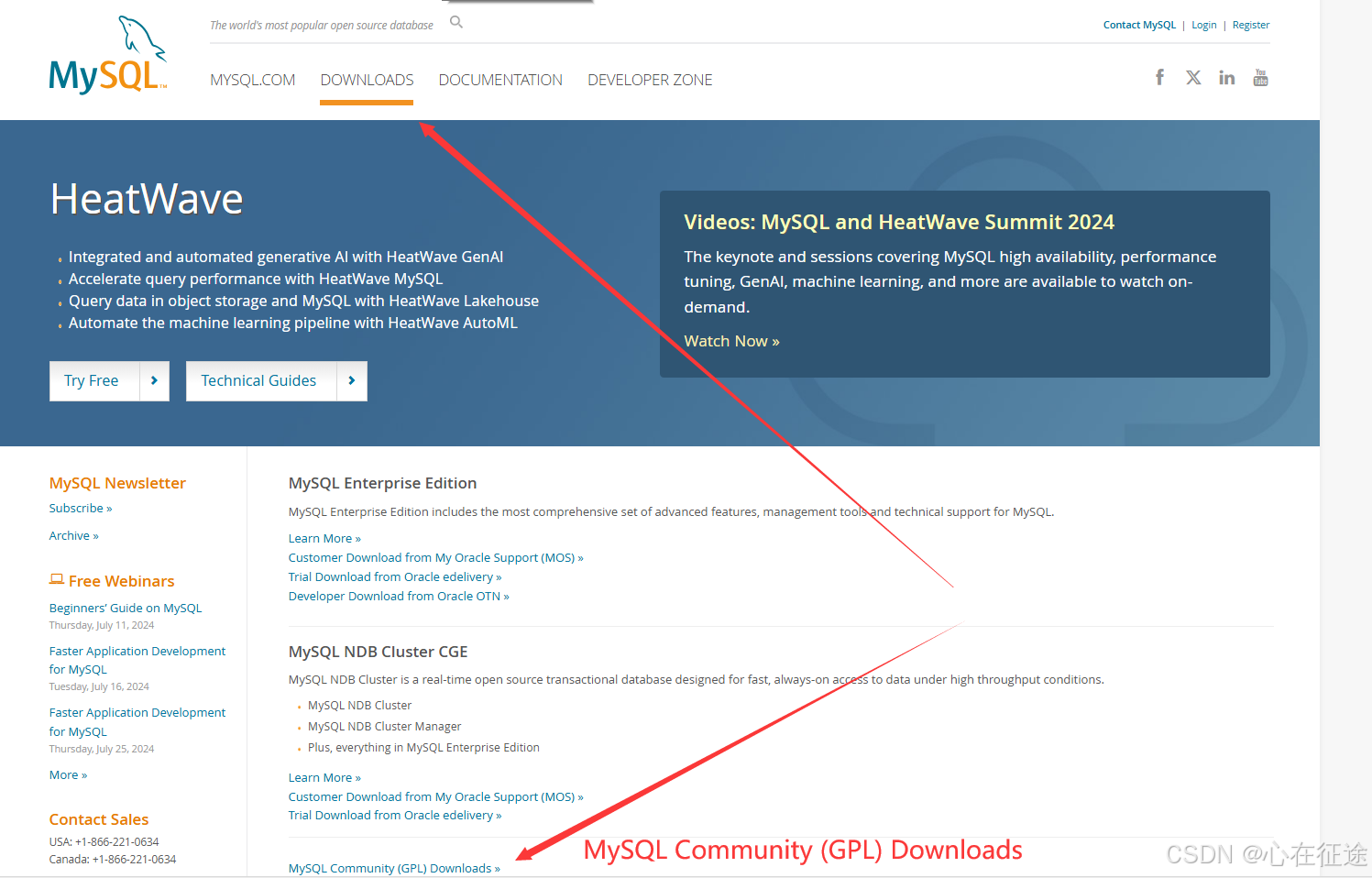The image size is (1372, 878).
Task: Click the Contact Sales heading
Action: coord(99,819)
